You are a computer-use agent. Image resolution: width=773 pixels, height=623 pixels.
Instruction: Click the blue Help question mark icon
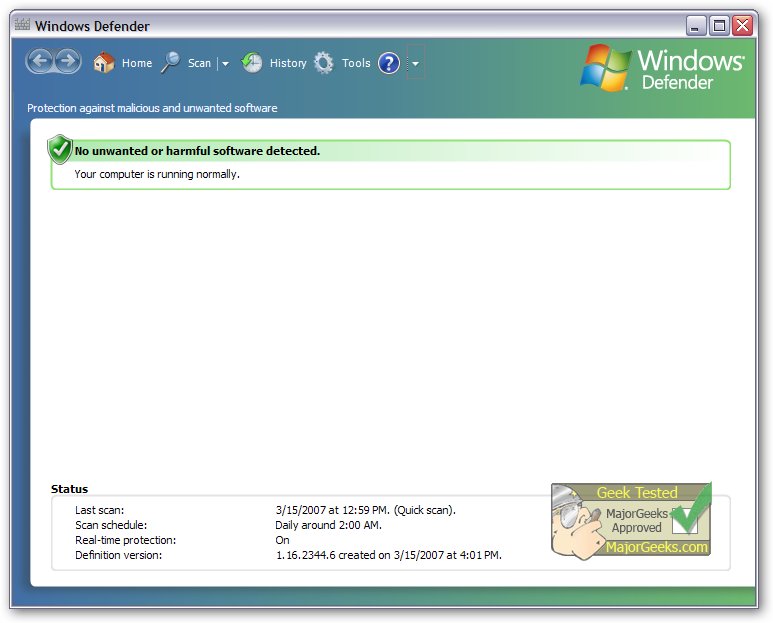(389, 63)
